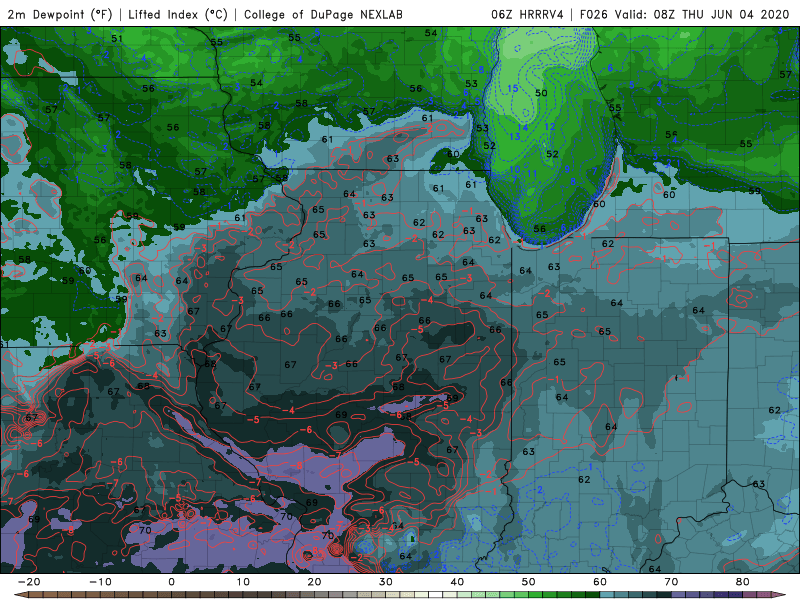Click the "College of DuPage NEXLAB" label

click(x=323, y=14)
